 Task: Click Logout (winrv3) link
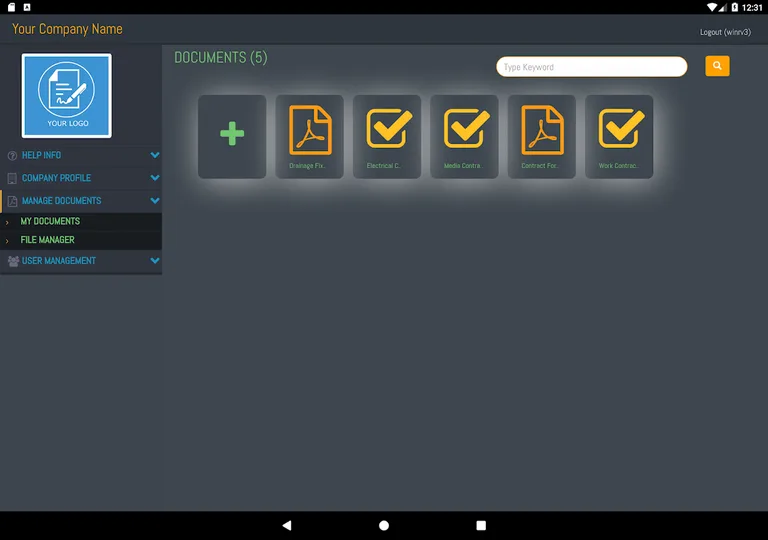725,32
